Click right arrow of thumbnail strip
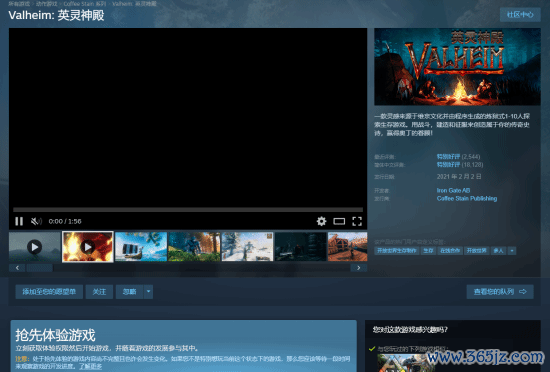This screenshot has height=372, width=550. point(358,268)
